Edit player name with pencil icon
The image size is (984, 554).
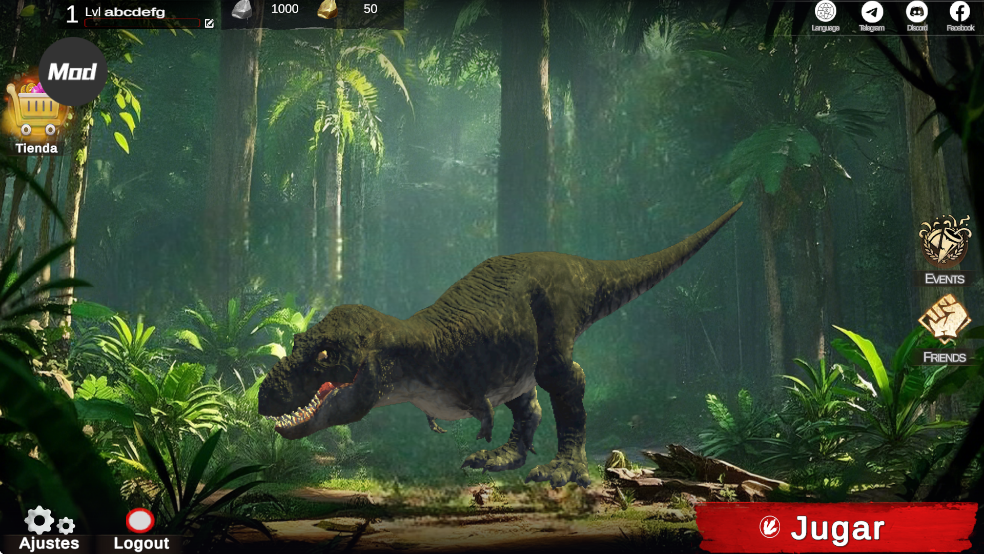pyautogui.click(x=209, y=23)
